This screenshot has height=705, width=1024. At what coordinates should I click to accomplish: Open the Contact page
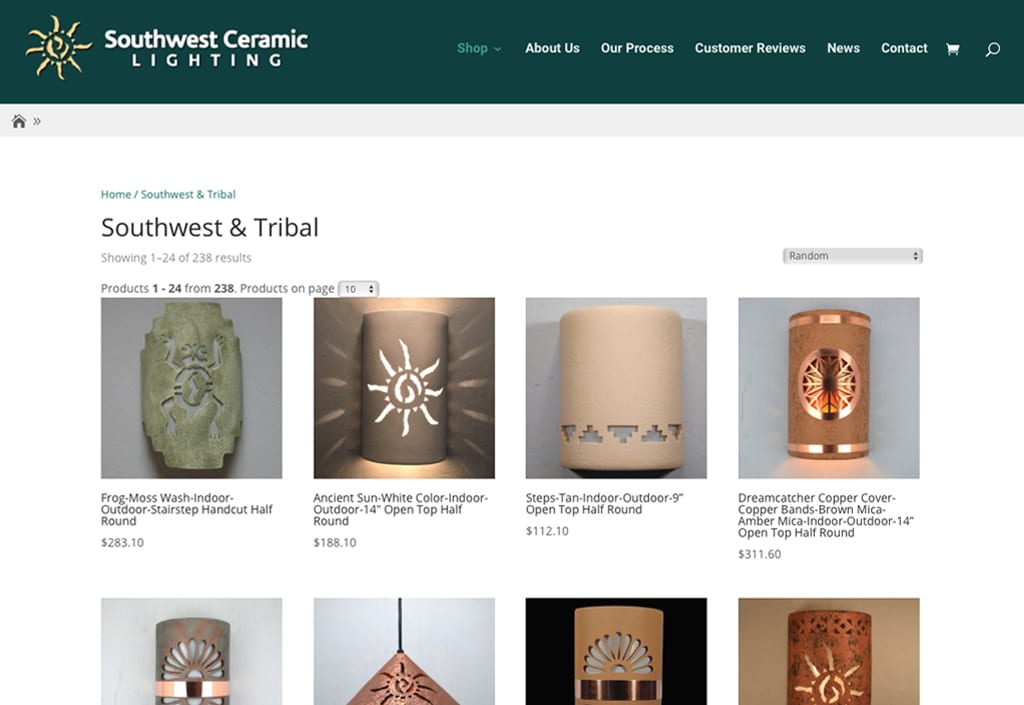[904, 48]
